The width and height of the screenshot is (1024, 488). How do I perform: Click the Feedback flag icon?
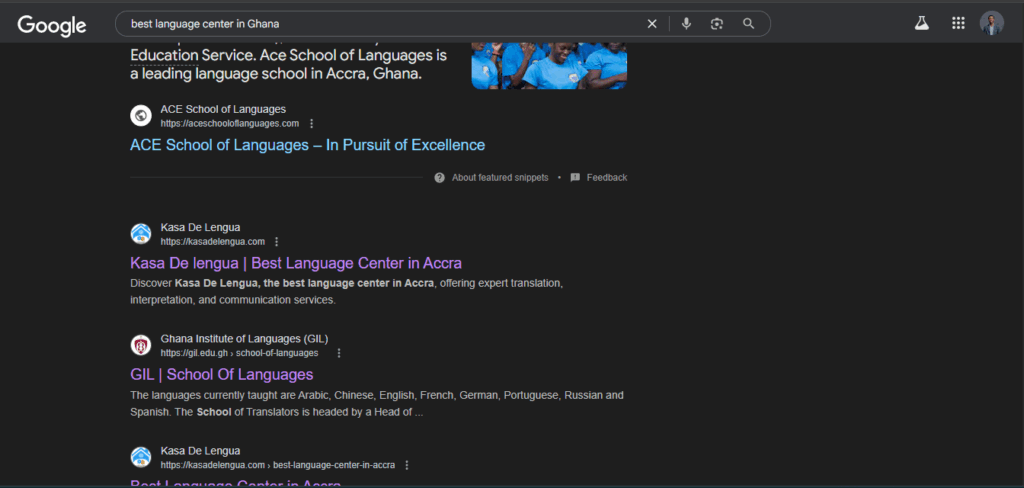click(x=575, y=178)
